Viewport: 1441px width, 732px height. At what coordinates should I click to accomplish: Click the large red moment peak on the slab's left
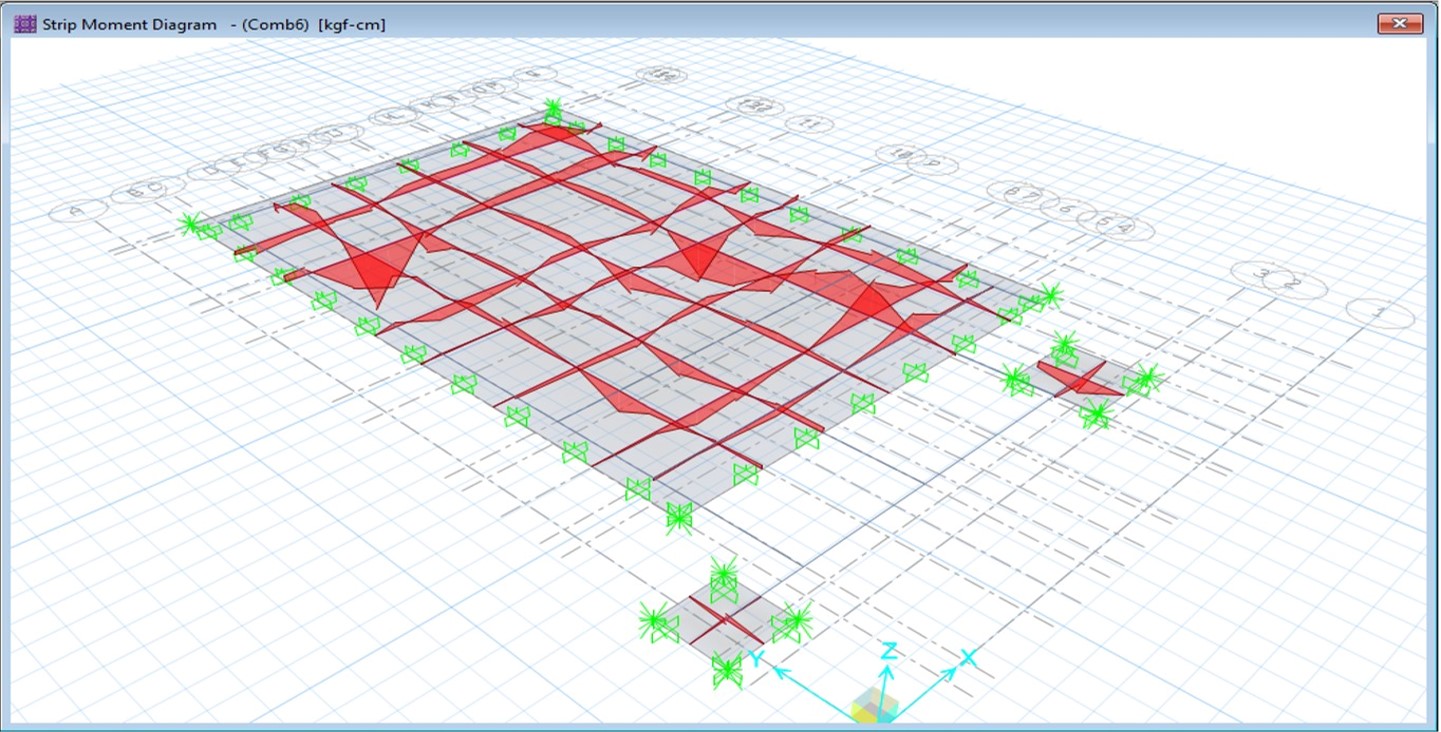click(x=374, y=270)
